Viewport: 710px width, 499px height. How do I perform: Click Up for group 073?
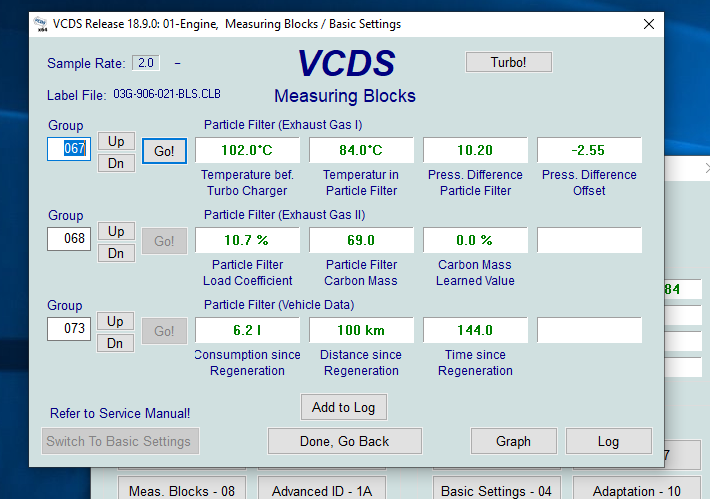116,321
